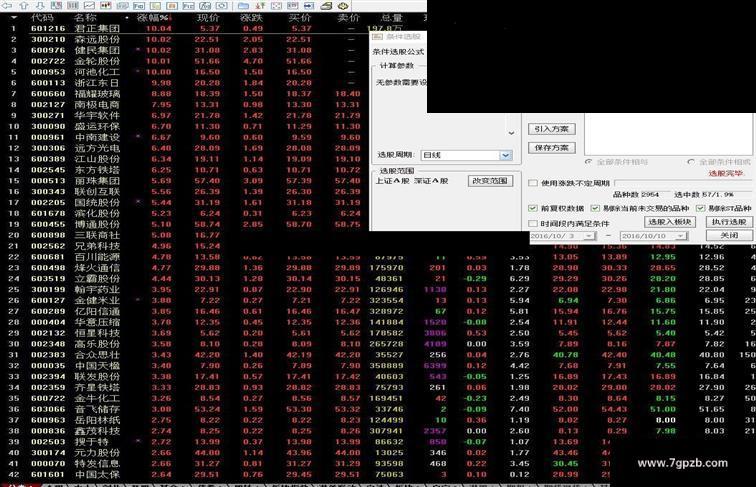Viewport: 756px width, 487px height.
Task: Sort by the 涨幅% column header
Action: click(x=152, y=18)
